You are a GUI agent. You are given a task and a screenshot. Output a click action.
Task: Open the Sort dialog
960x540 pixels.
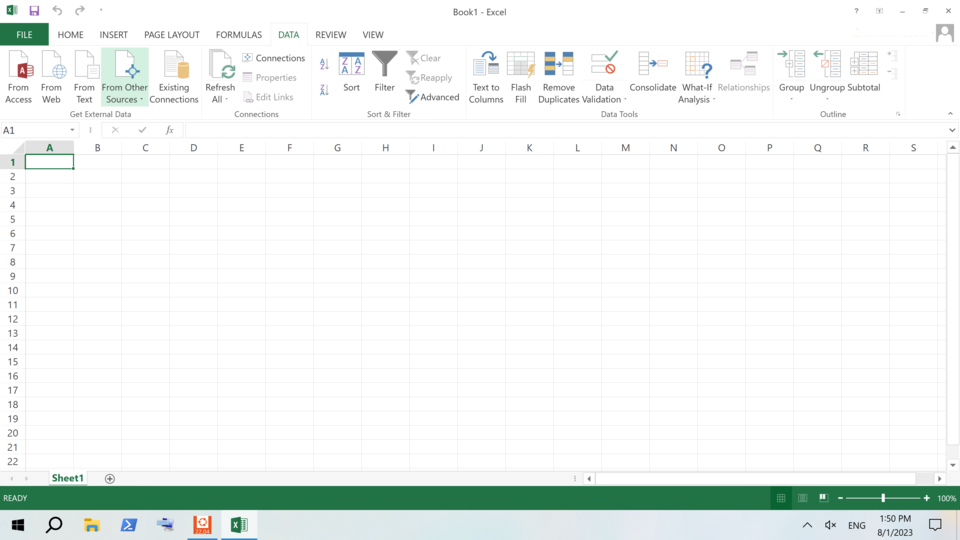click(x=351, y=73)
